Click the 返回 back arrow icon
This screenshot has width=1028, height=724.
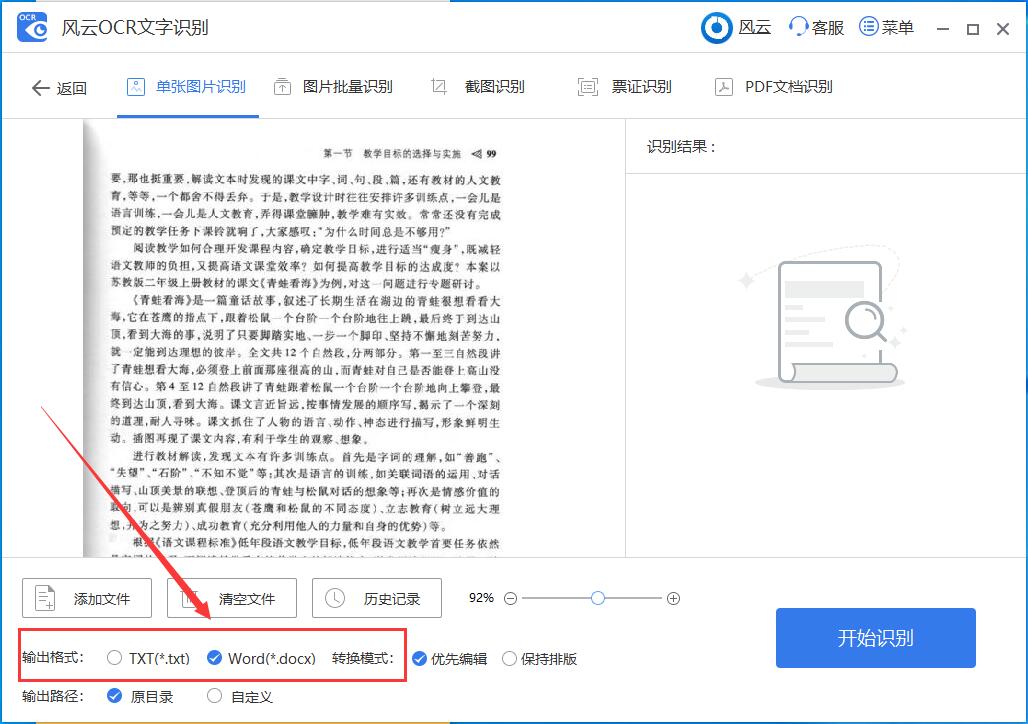(41, 87)
